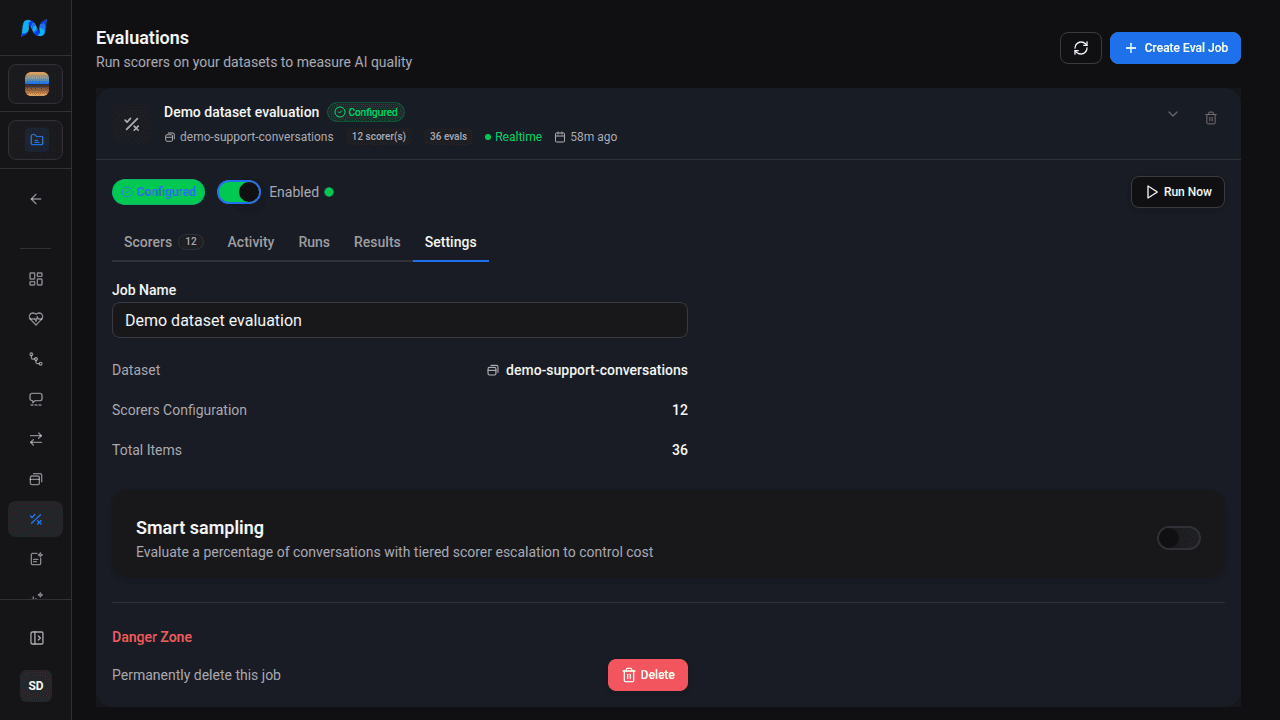Open the traces route icon in sidebar
The image size is (1280, 720).
36,359
